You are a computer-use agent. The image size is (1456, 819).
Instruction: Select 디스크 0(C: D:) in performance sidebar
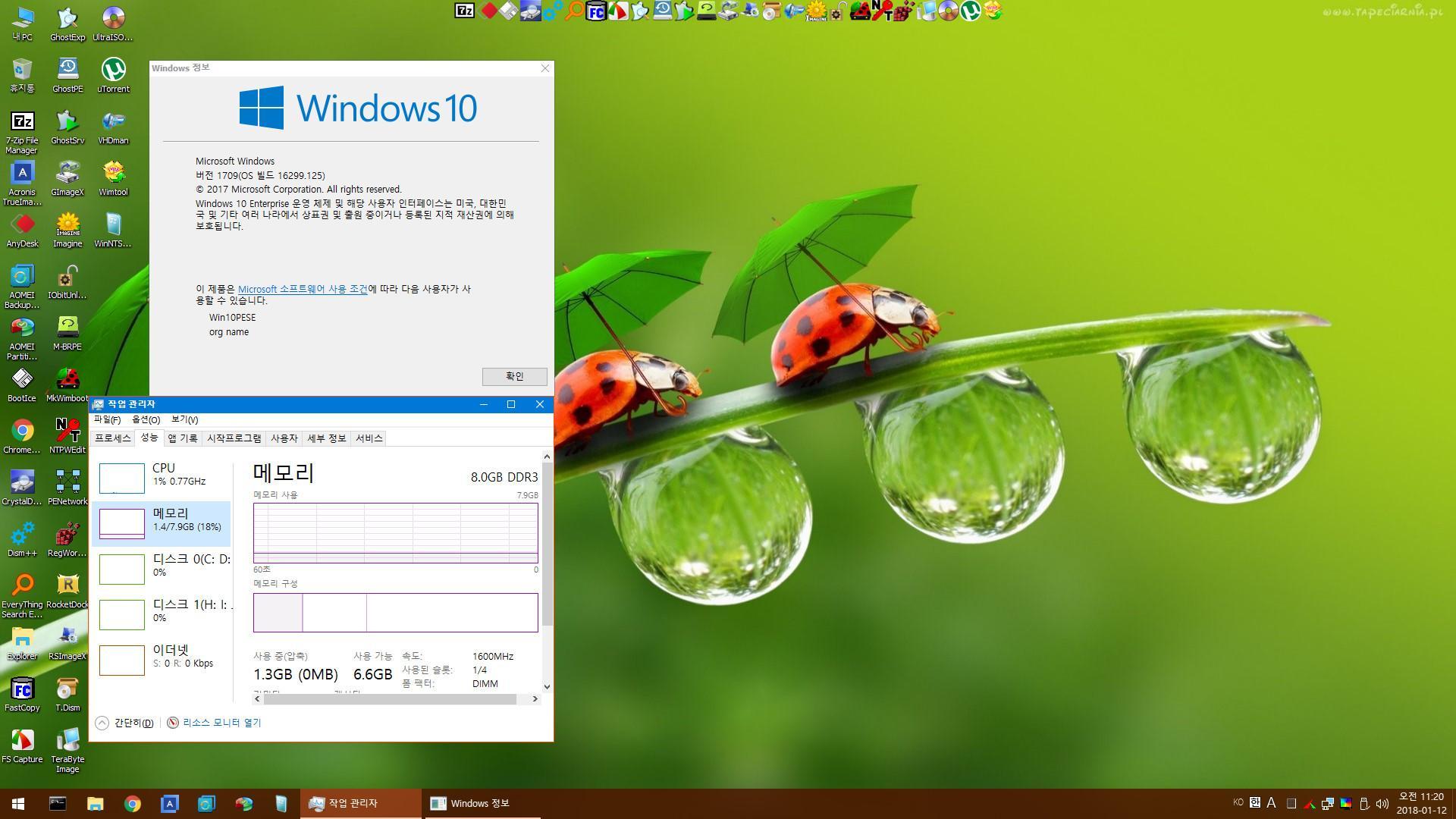tap(161, 569)
